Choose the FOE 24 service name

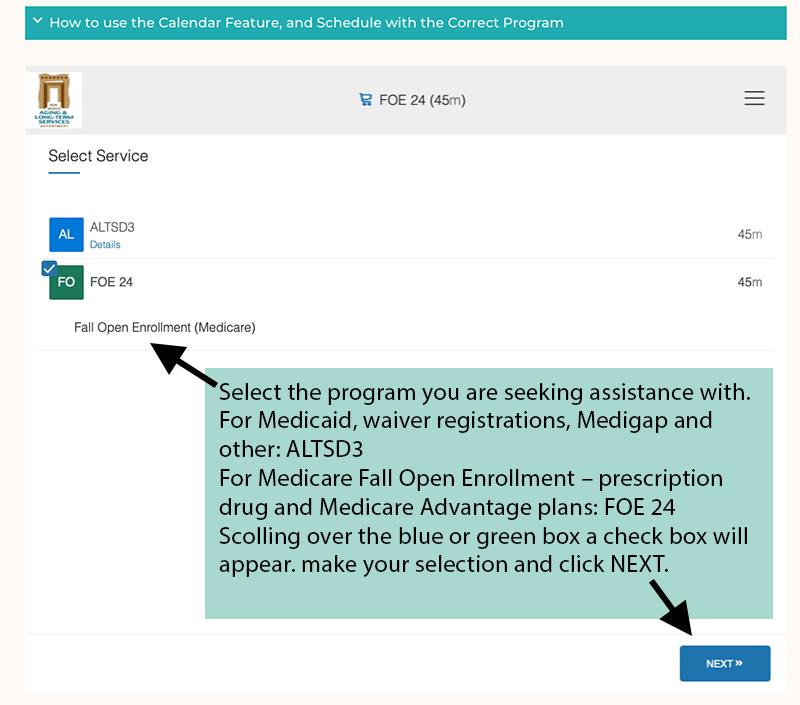click(111, 282)
